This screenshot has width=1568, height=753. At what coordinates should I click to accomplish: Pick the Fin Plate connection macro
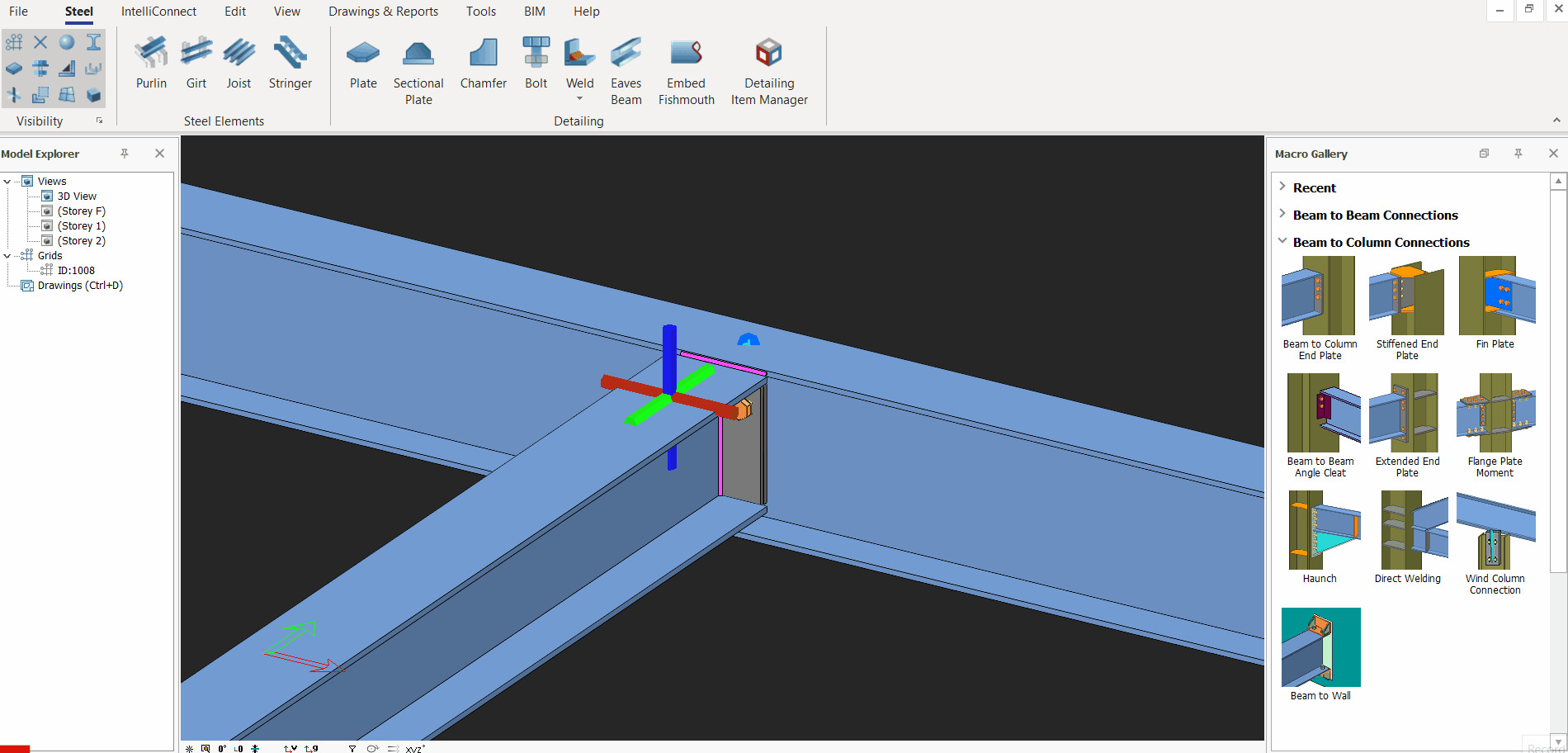click(x=1495, y=303)
